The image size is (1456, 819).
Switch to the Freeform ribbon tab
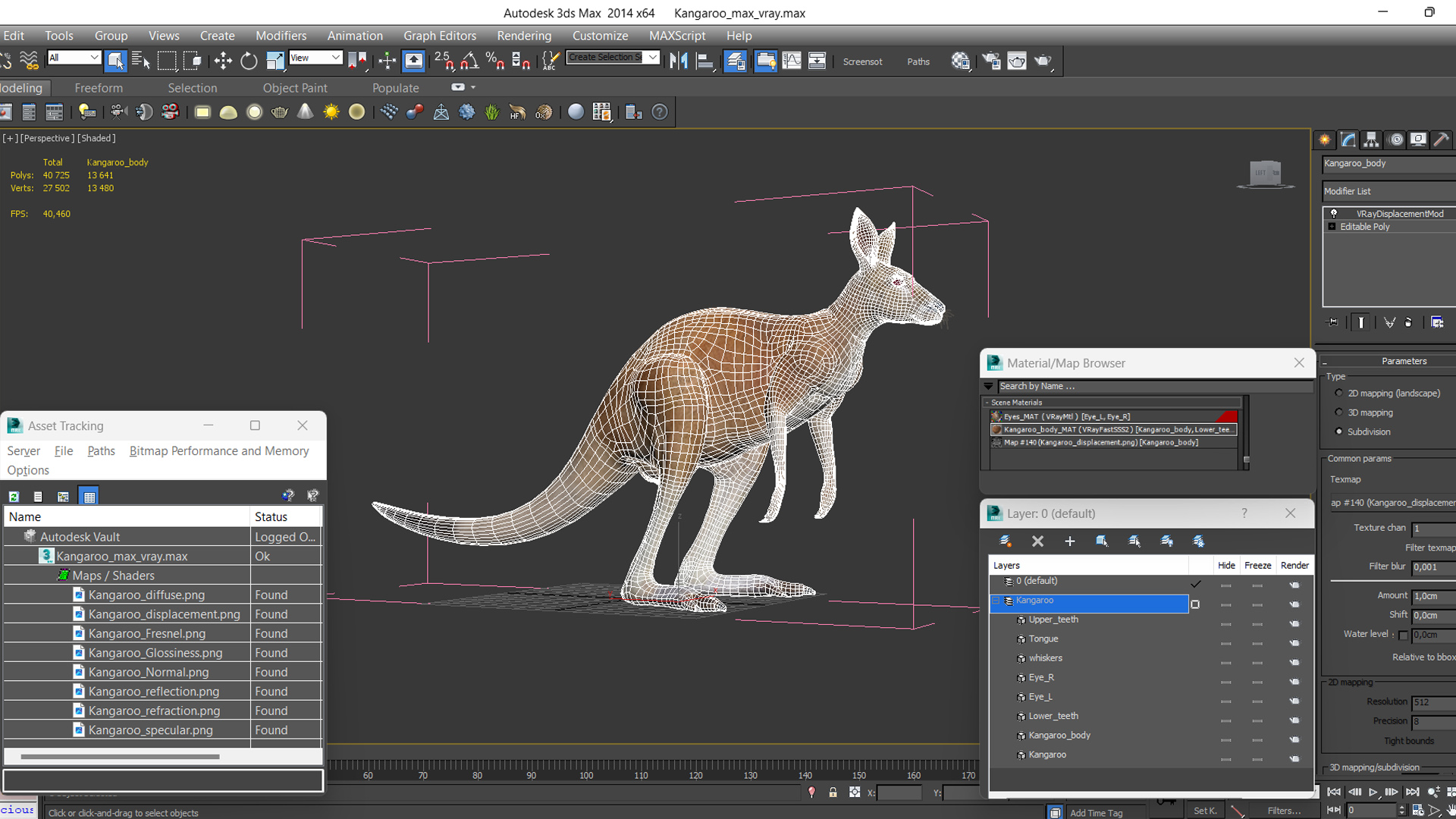tap(99, 88)
